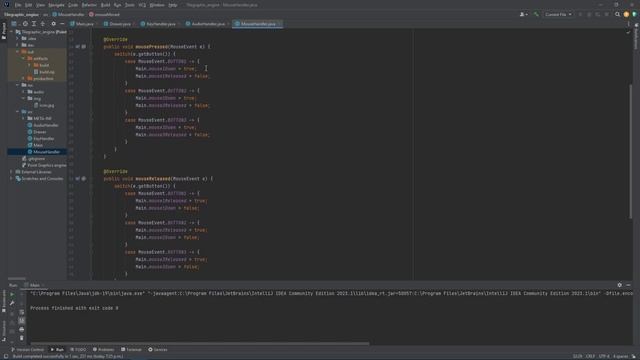Image resolution: width=640 pixels, height=360 pixels.
Task: Open the Version Control tool window
Action: click(x=27, y=350)
